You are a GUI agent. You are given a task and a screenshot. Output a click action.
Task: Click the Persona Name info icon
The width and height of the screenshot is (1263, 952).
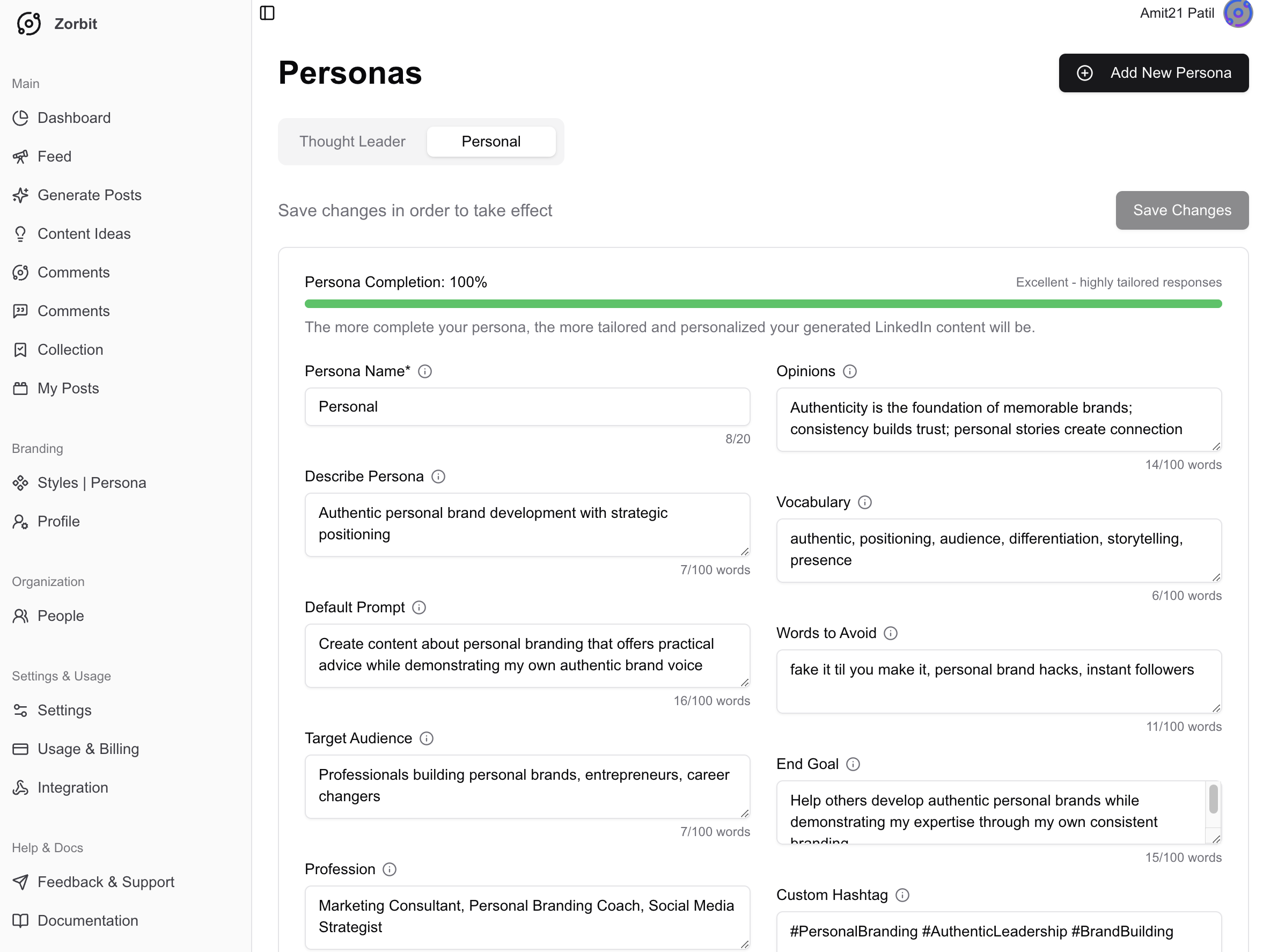(425, 371)
